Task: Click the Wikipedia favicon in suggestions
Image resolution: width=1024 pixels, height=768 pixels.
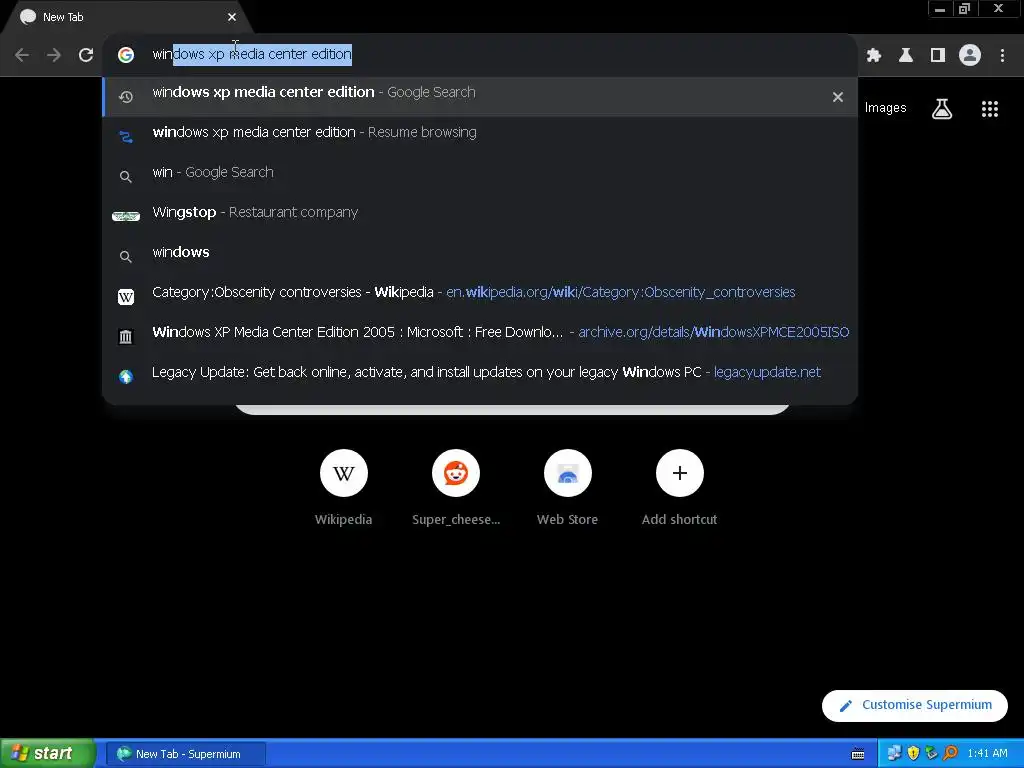Action: tap(126, 297)
